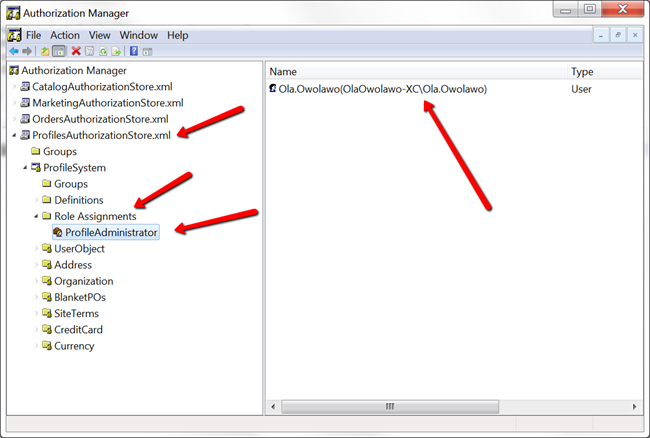Viewport: 650px width, 438px height.
Task: Click the Back arrow in the toolbar
Action: pyautogui.click(x=14, y=51)
